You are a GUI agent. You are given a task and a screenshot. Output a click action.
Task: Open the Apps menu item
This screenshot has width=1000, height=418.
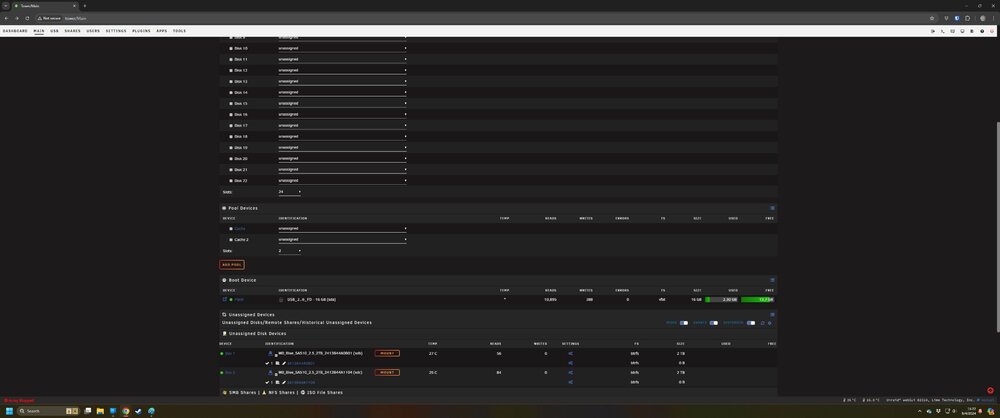click(x=162, y=31)
